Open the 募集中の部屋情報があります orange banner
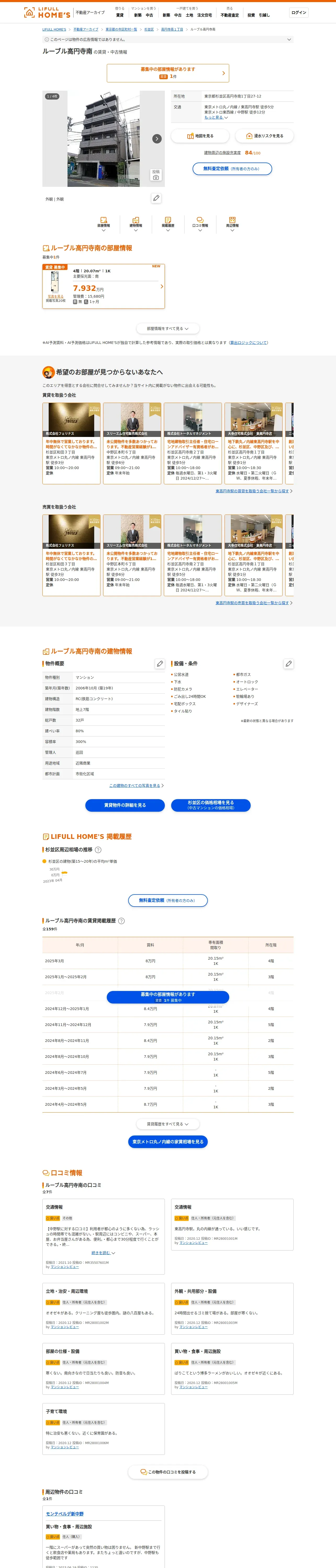The width and height of the screenshot is (336, 1568). 168,73
